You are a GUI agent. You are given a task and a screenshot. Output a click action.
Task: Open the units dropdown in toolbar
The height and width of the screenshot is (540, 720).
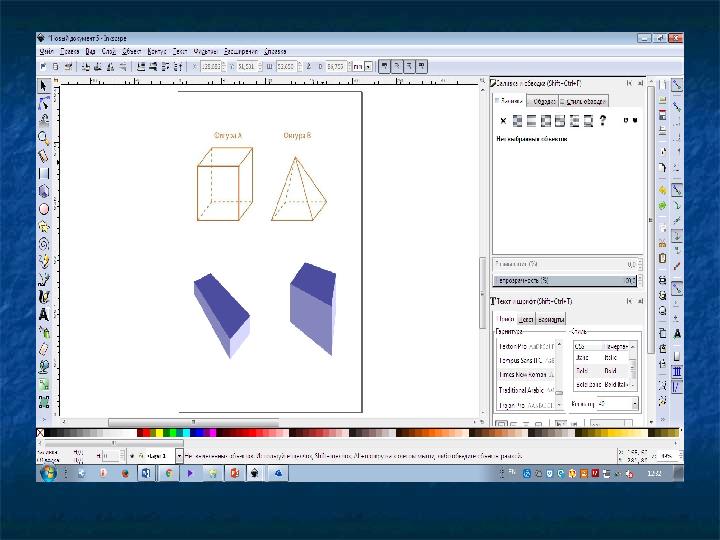click(368, 67)
